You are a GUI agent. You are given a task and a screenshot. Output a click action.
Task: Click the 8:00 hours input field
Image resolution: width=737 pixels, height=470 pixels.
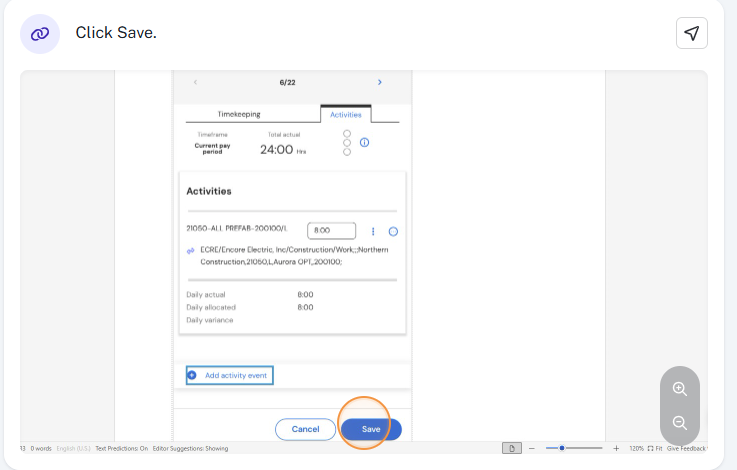pos(331,230)
